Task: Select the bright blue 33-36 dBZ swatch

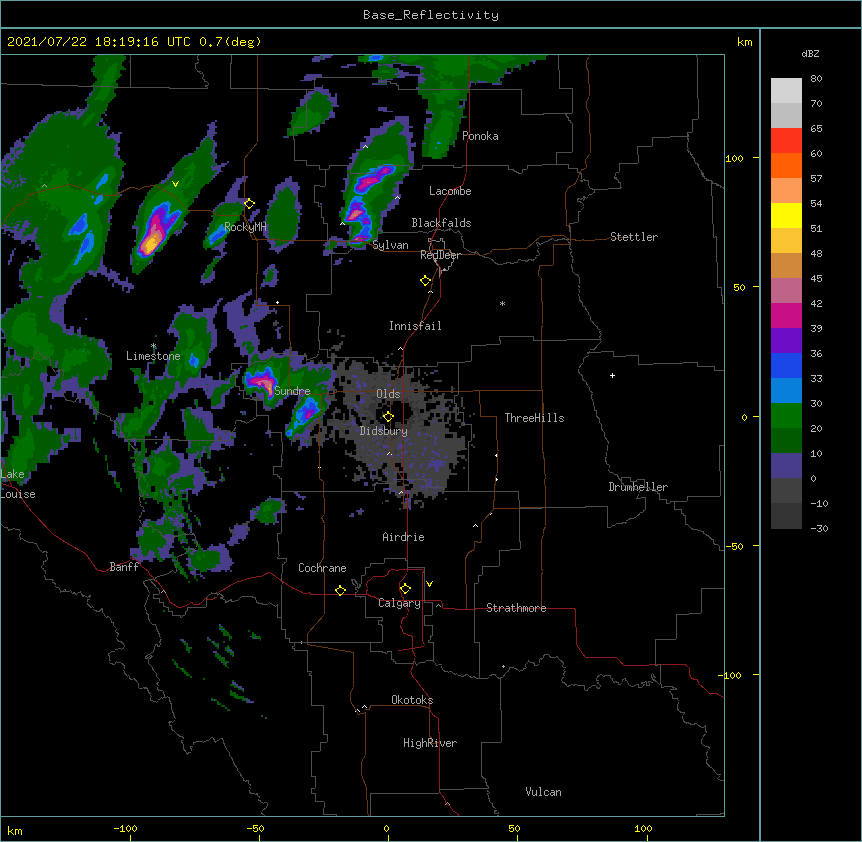Action: [x=786, y=365]
